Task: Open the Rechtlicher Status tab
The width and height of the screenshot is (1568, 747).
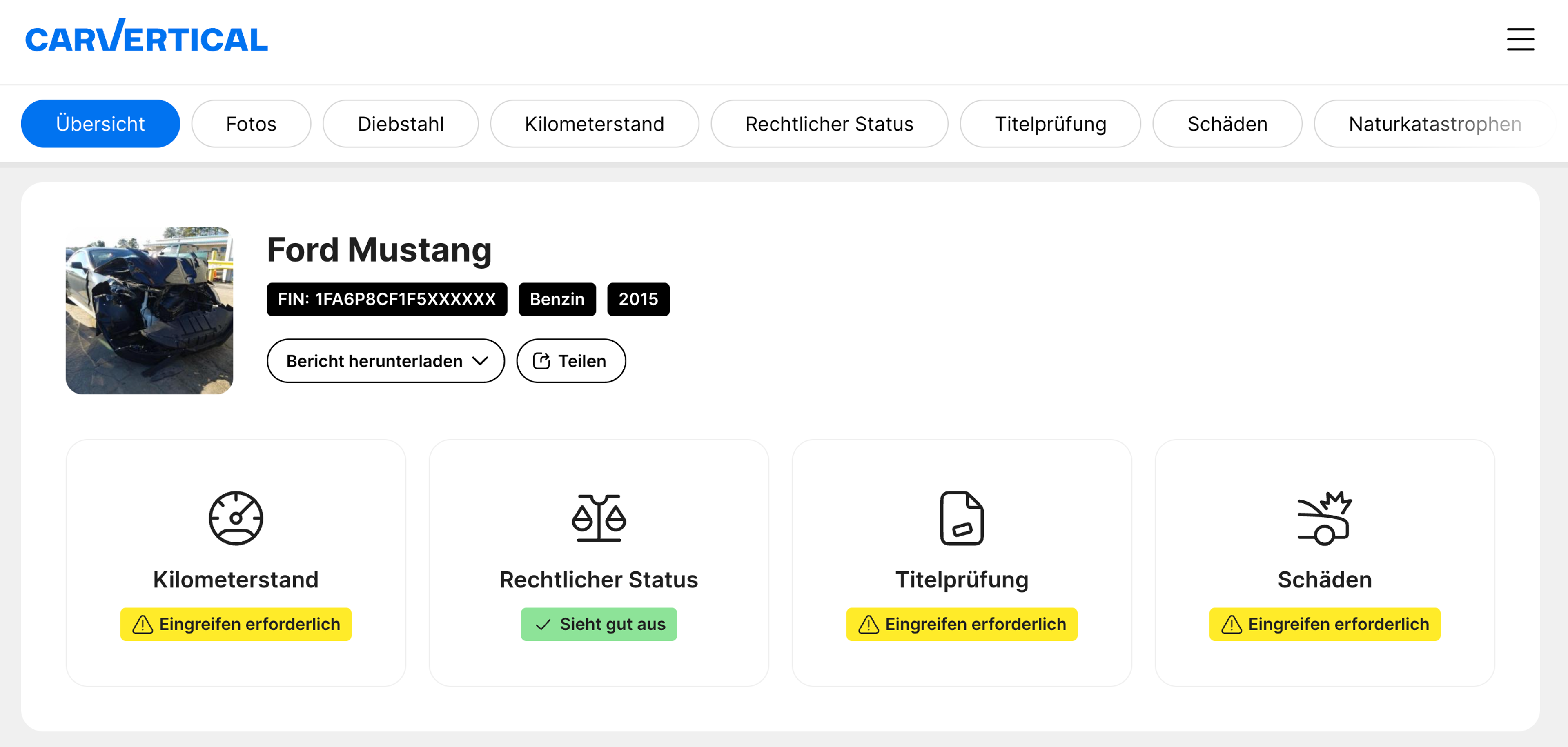Action: click(x=830, y=124)
